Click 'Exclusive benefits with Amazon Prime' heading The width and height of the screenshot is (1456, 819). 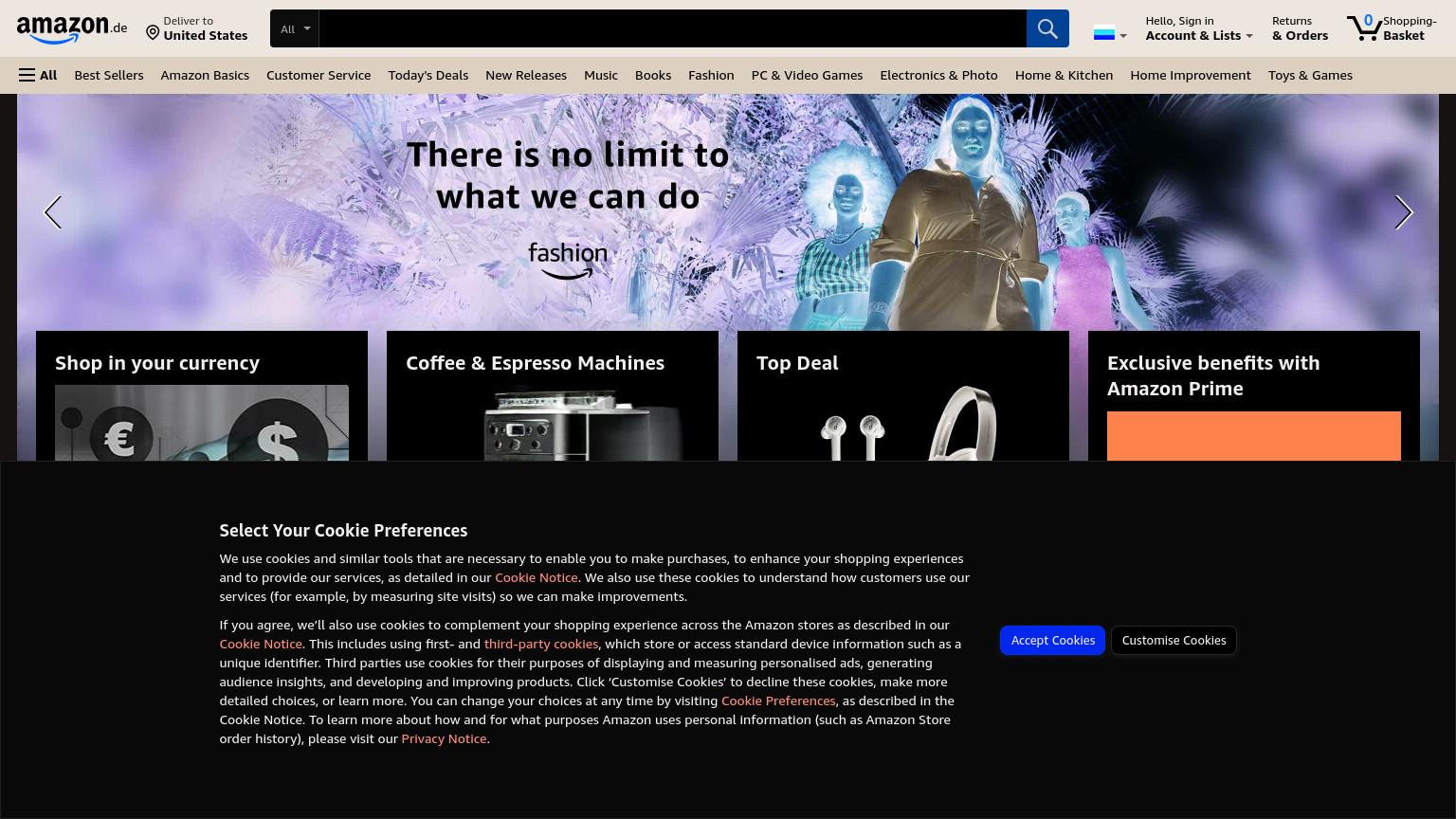(x=1213, y=375)
